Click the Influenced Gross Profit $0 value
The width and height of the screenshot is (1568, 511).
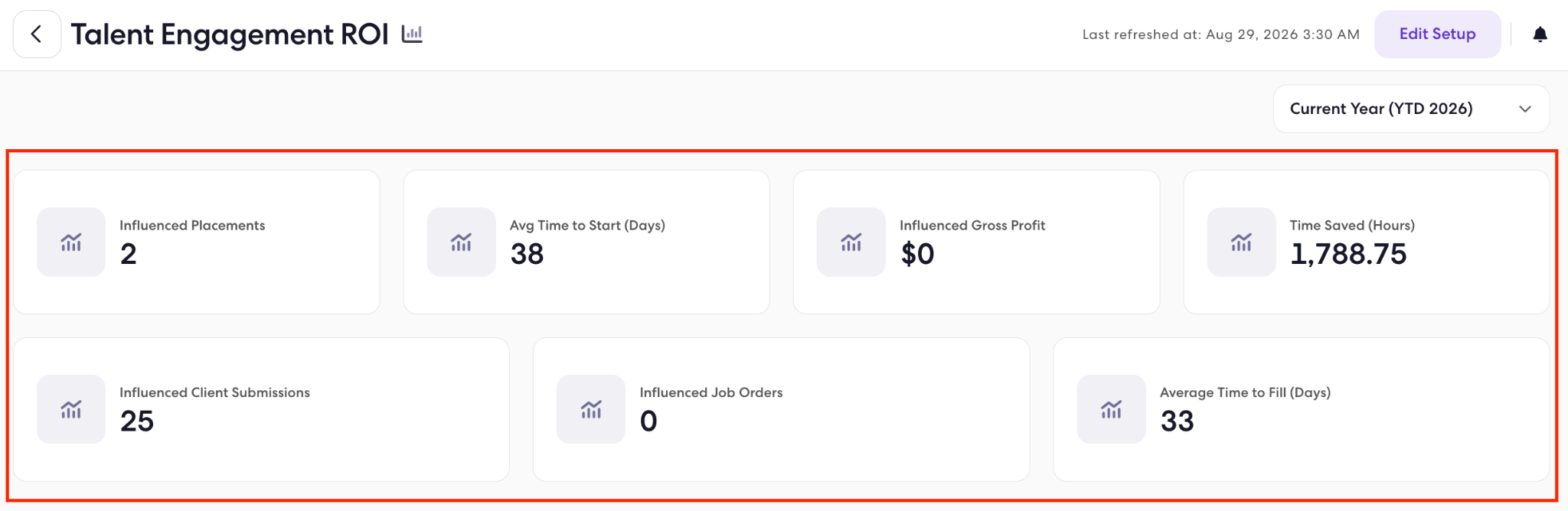coord(917,254)
